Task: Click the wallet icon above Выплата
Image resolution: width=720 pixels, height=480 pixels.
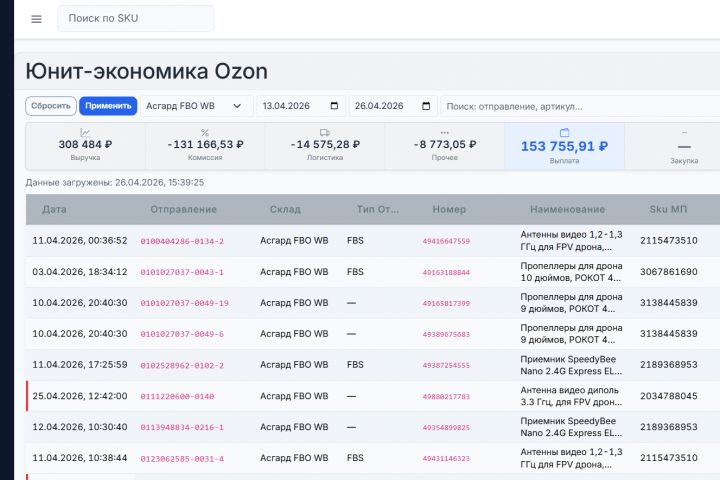Action: pos(564,132)
